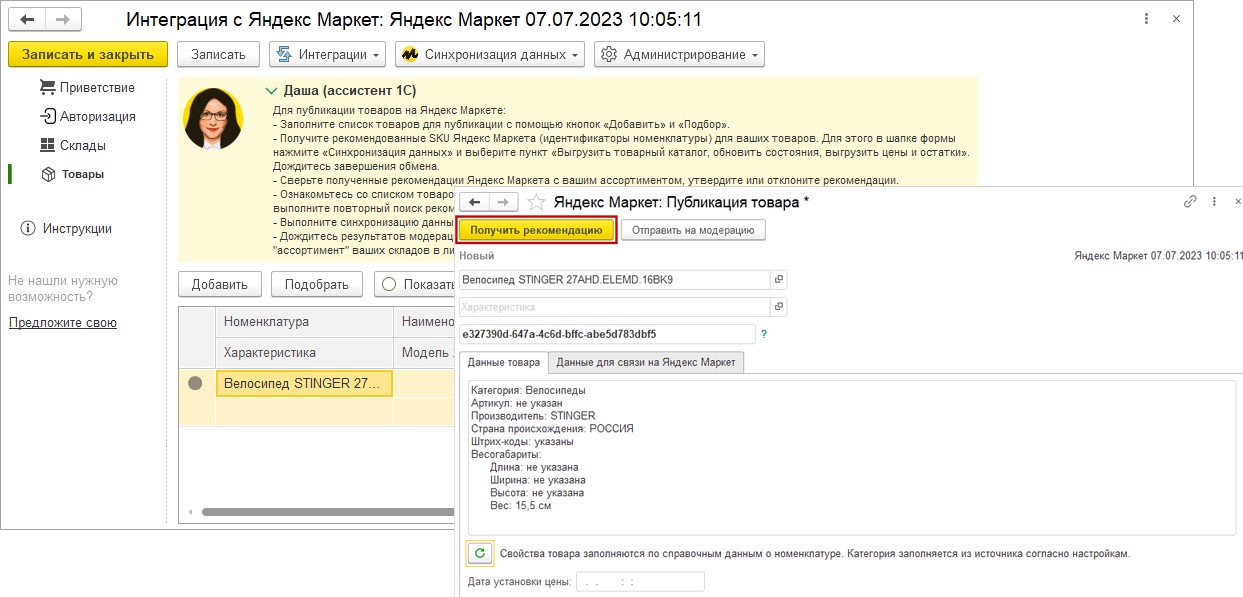Switch to Данные для связи на Яндекс Маркет tab
This screenshot has width=1243, height=597.
click(646, 362)
